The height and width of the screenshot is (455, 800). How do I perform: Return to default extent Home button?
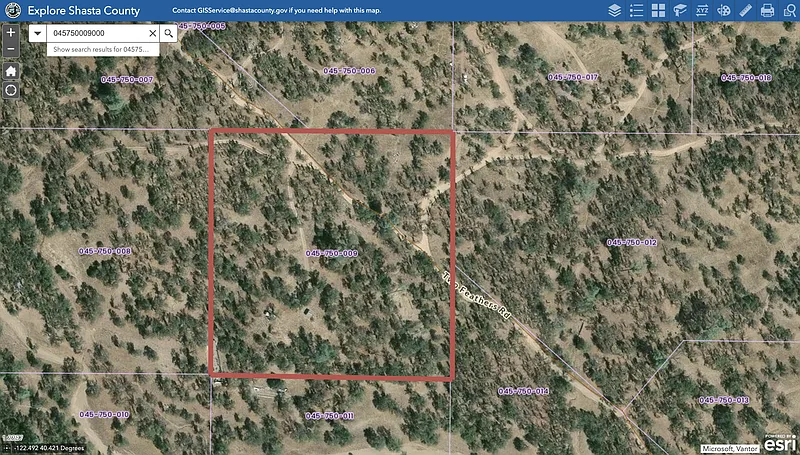[x=10, y=71]
